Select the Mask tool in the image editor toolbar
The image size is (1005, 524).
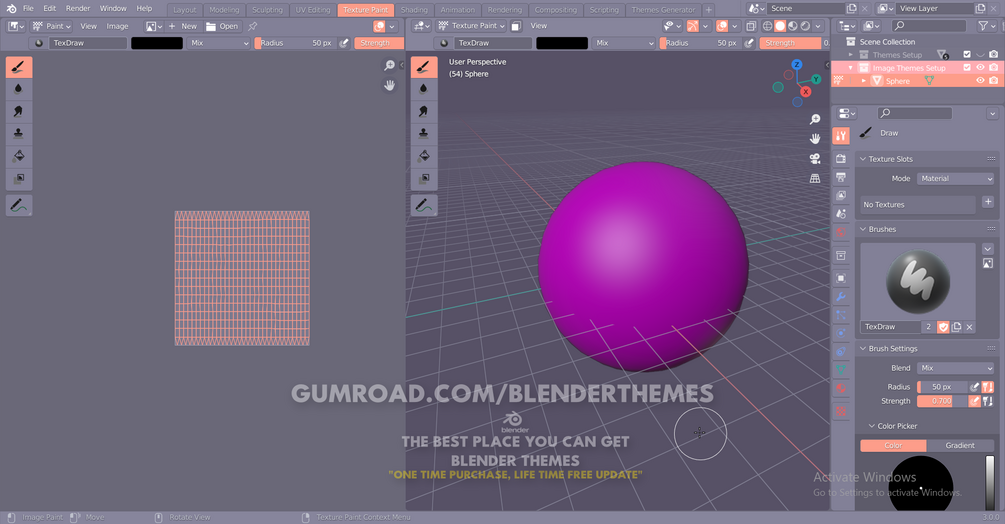click(x=19, y=179)
